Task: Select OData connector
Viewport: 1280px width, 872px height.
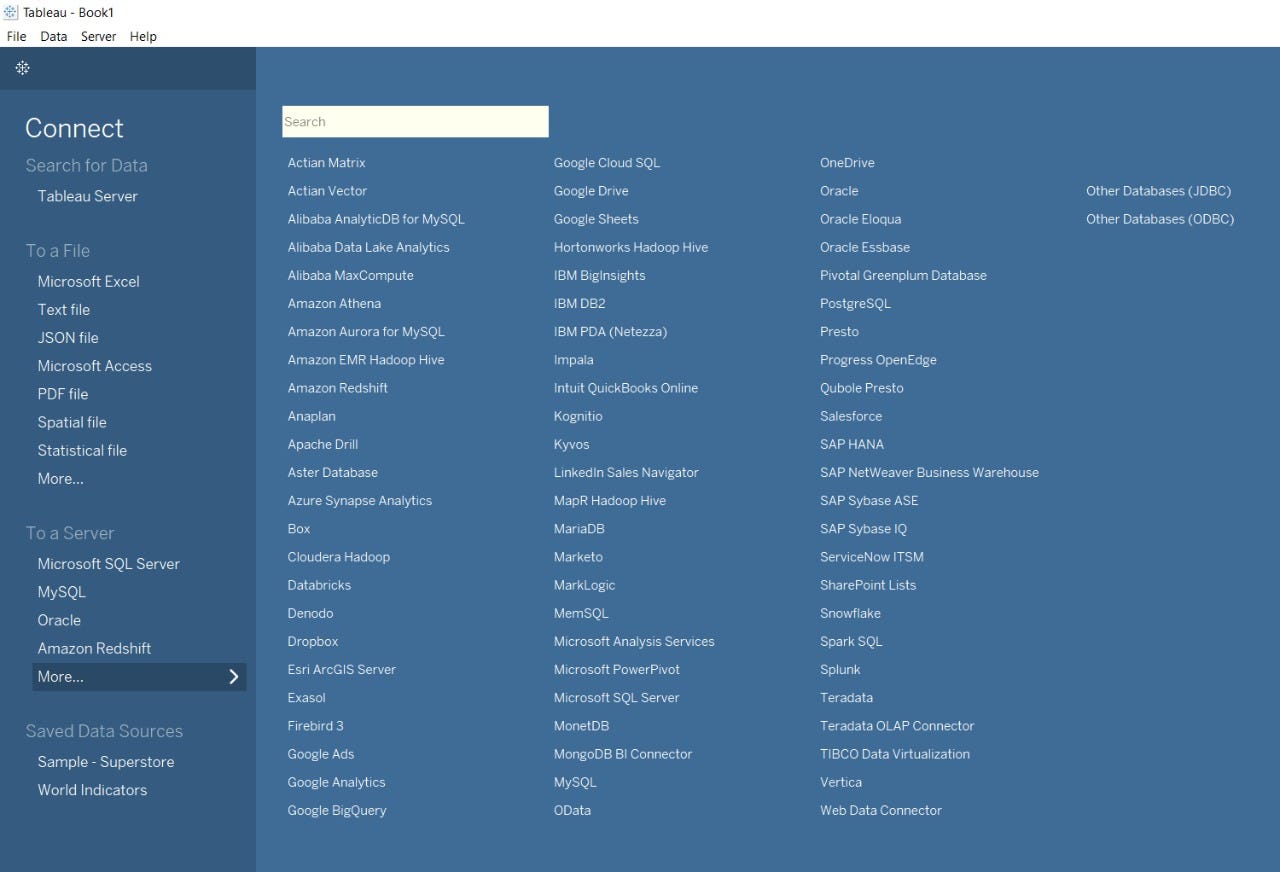Action: (x=572, y=811)
